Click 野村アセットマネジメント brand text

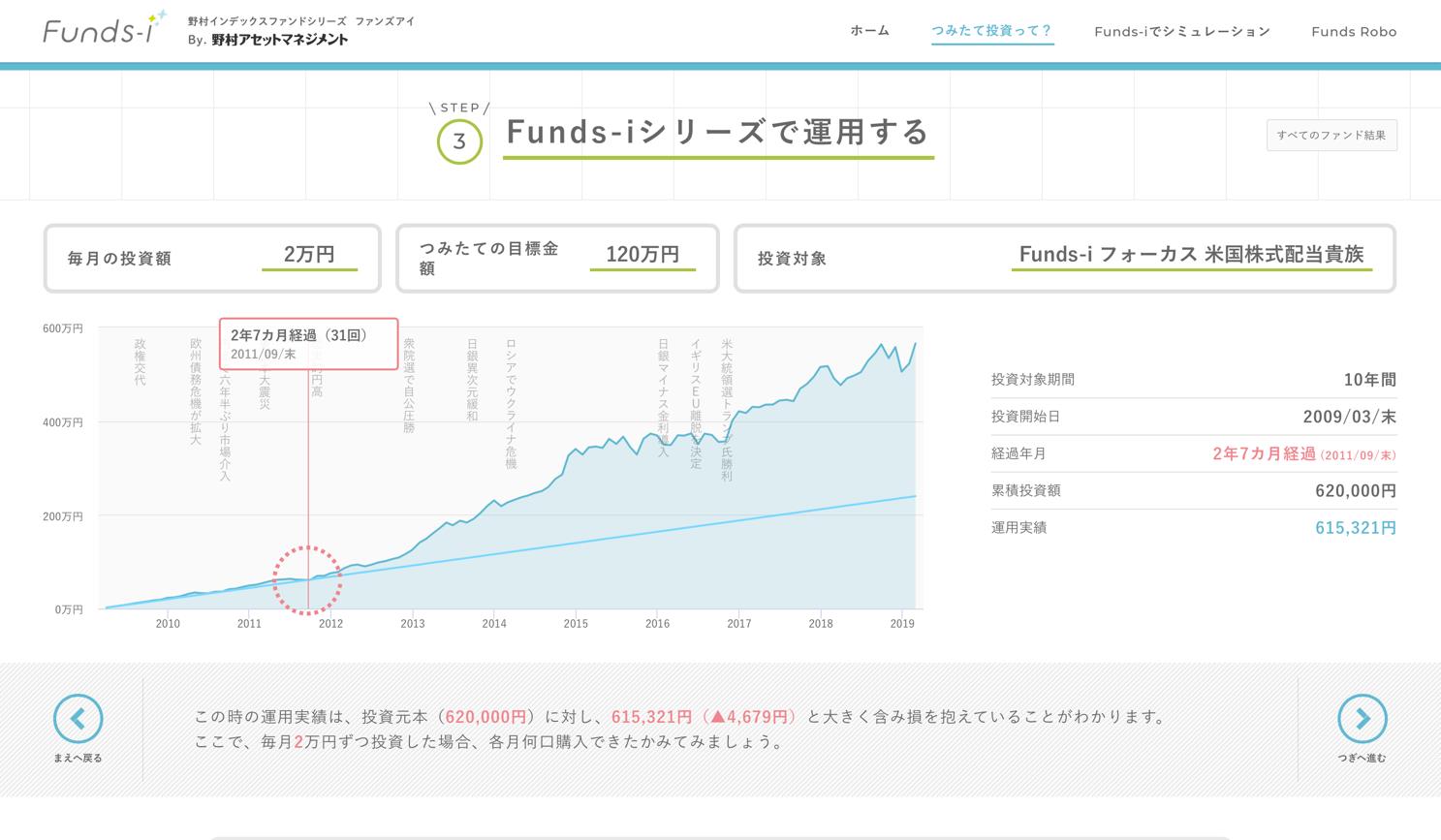tap(279, 40)
